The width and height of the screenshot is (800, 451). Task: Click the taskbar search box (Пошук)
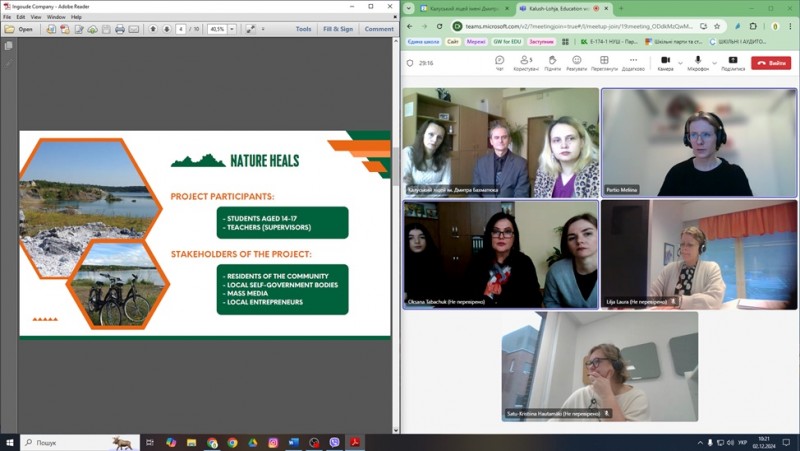[80, 442]
